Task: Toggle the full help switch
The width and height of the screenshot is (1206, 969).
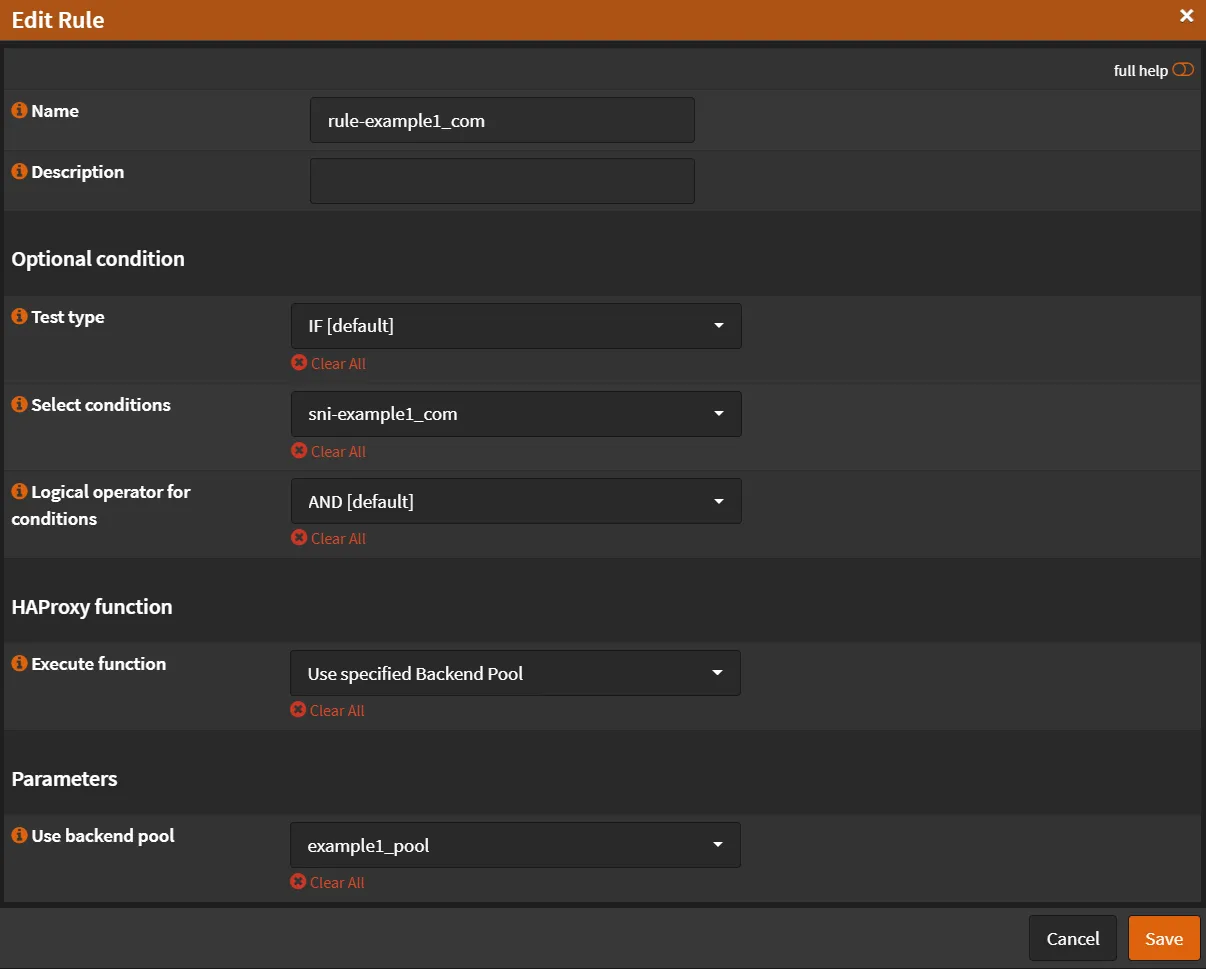Action: point(1183,69)
